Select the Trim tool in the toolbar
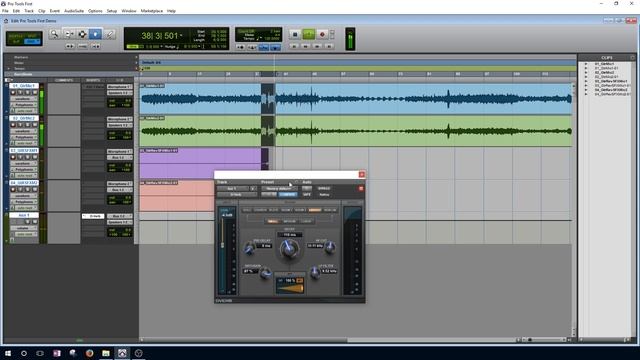Viewport: 640px width, 360px height. [69, 34]
